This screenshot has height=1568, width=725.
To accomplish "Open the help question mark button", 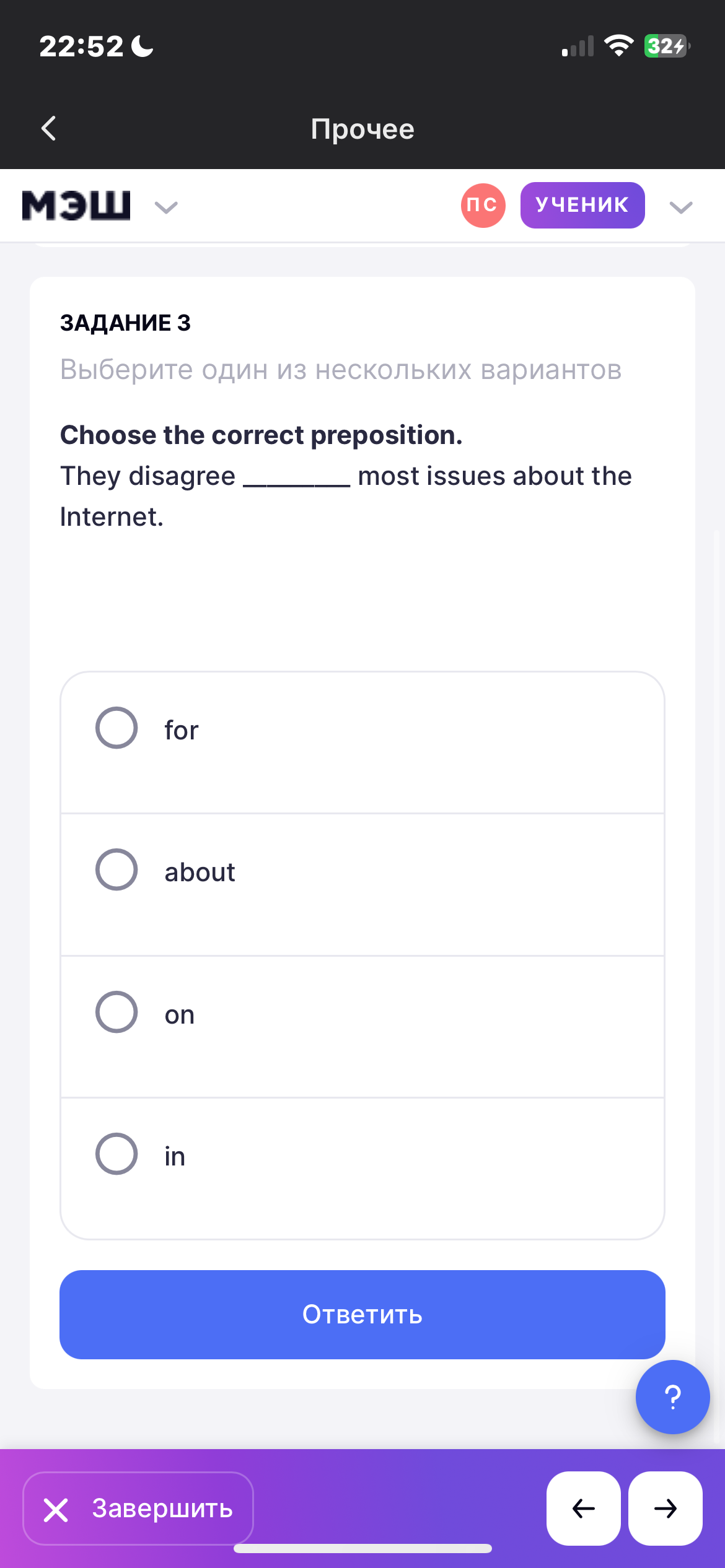I will (672, 1397).
